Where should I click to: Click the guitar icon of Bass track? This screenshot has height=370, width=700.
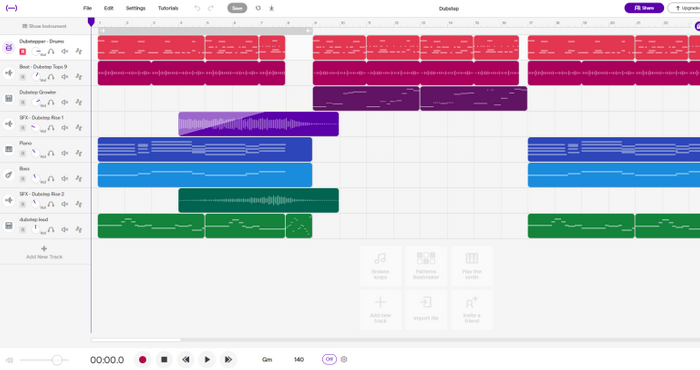pos(8,175)
